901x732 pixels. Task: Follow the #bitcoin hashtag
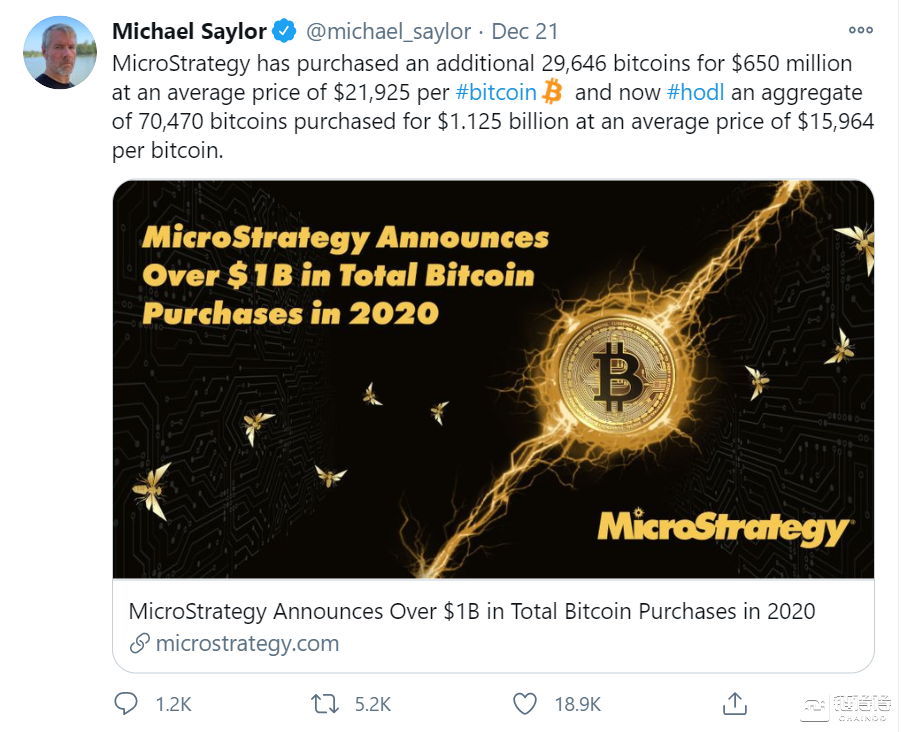tap(496, 93)
